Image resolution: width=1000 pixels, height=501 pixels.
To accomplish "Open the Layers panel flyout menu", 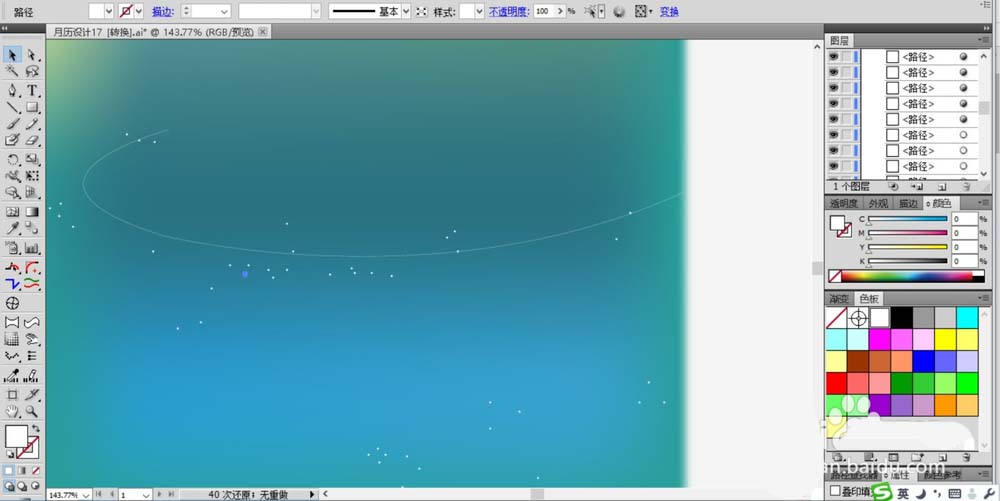I will click(983, 40).
